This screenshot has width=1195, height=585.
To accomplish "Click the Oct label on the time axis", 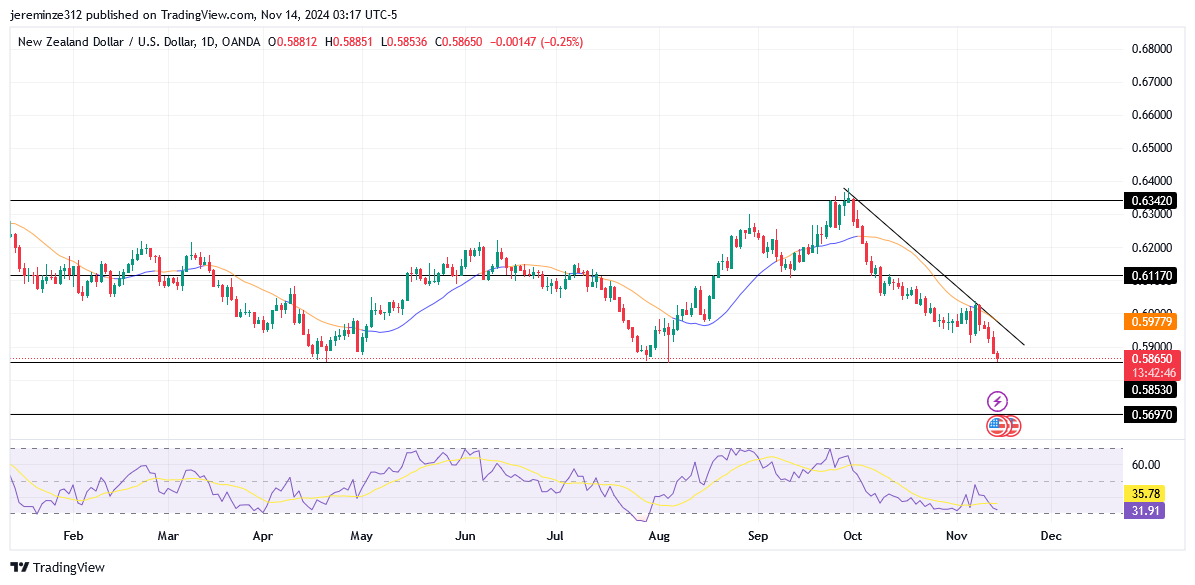I will (852, 536).
